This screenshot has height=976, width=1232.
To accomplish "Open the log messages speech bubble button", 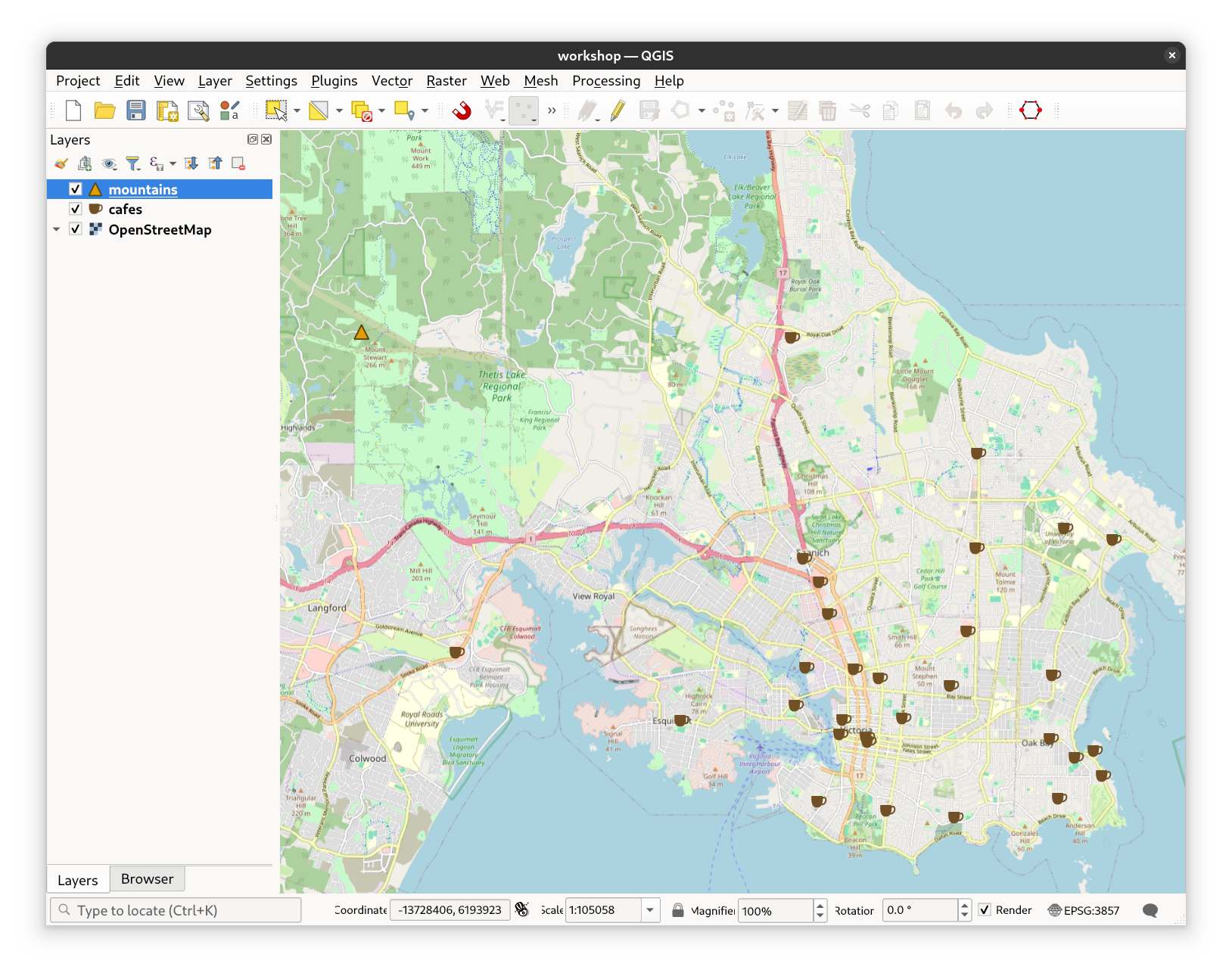I will tap(1150, 910).
